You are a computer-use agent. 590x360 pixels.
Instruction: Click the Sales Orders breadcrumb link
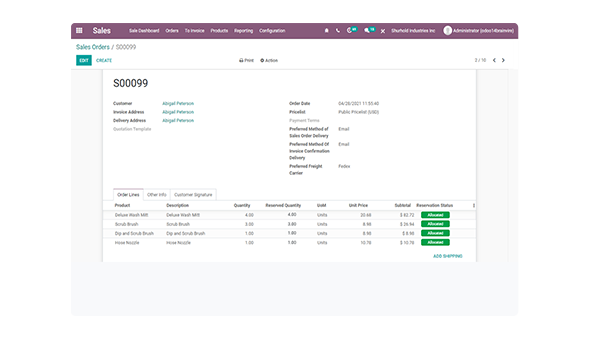pos(93,47)
